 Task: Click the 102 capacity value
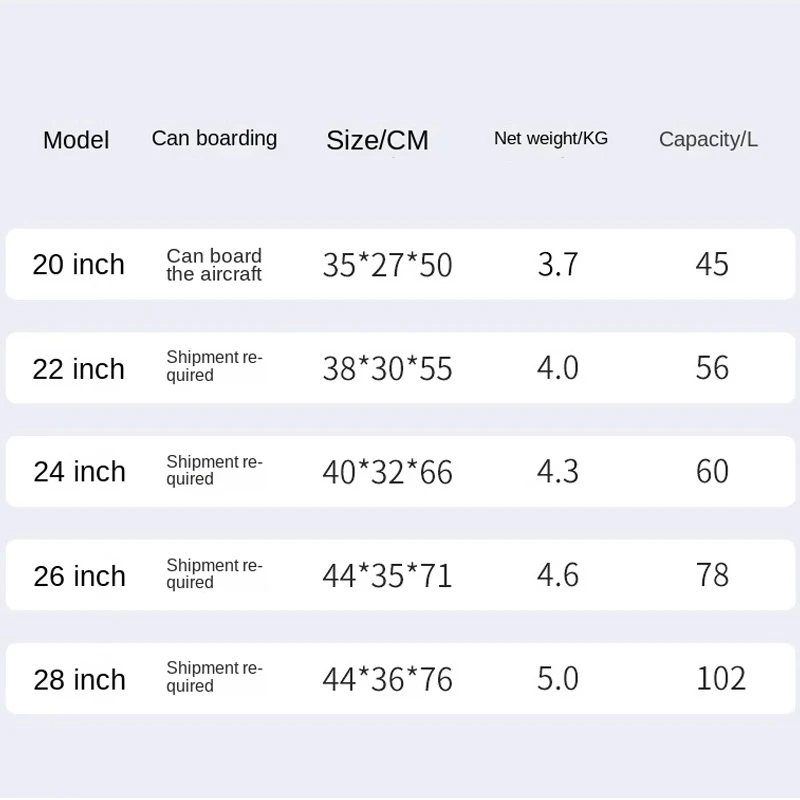point(721,679)
